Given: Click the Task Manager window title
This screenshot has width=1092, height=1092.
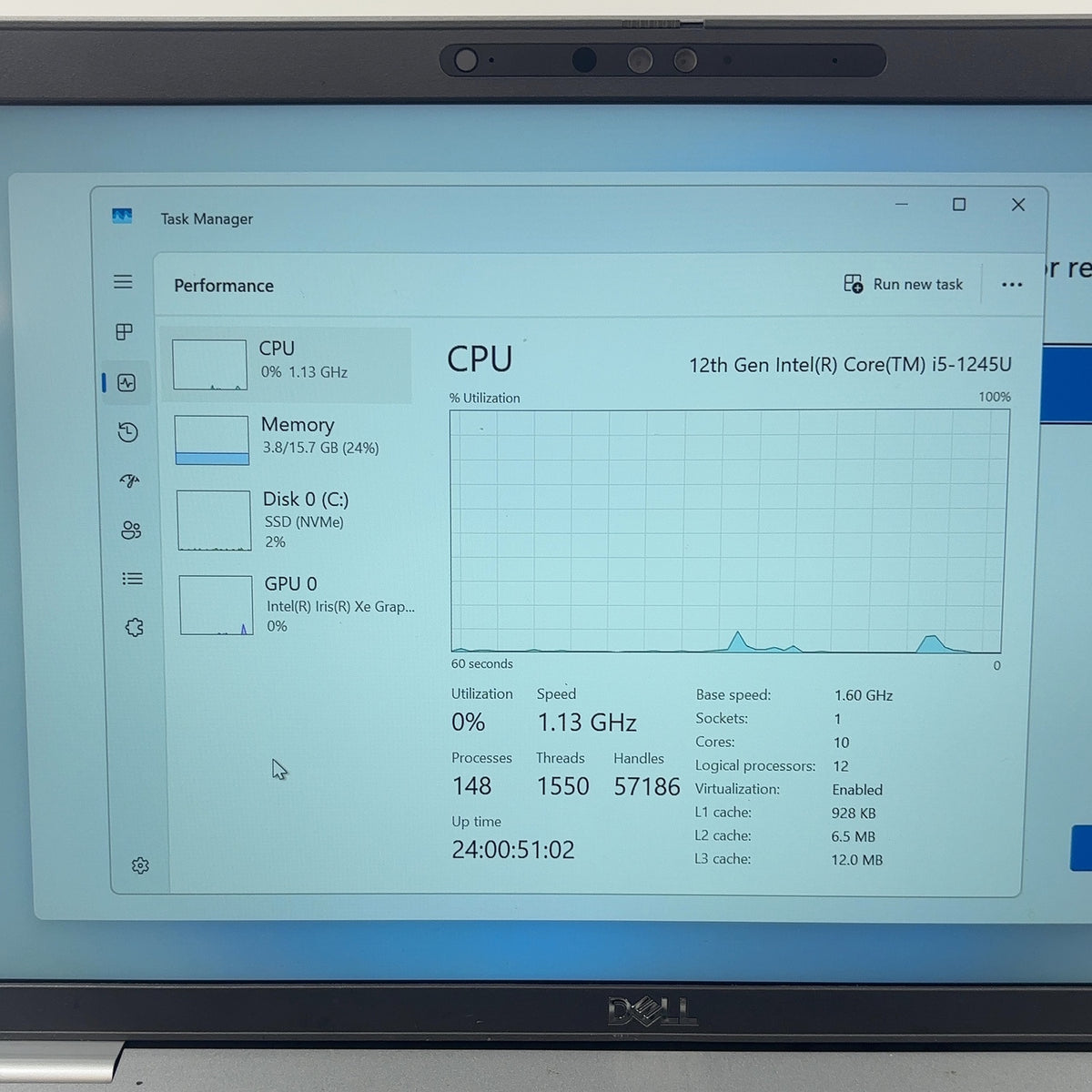Looking at the screenshot, I should click(207, 218).
